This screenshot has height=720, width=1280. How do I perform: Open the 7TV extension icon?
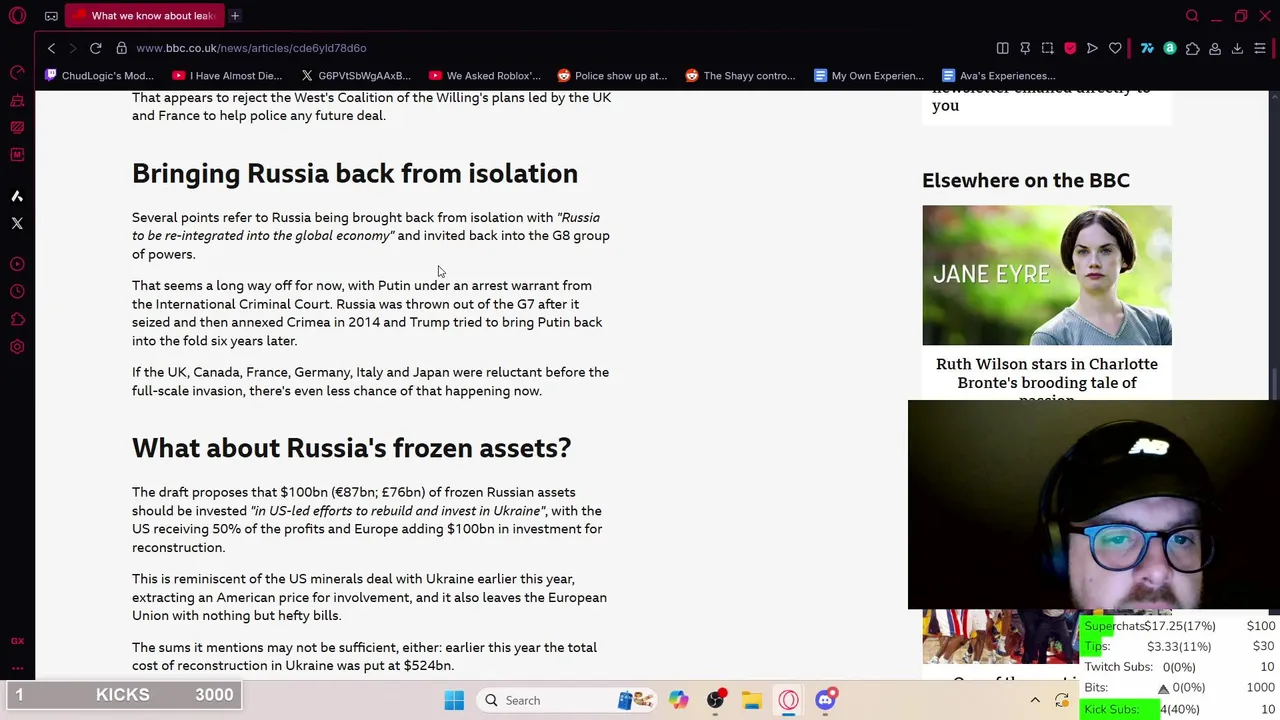click(x=1147, y=48)
